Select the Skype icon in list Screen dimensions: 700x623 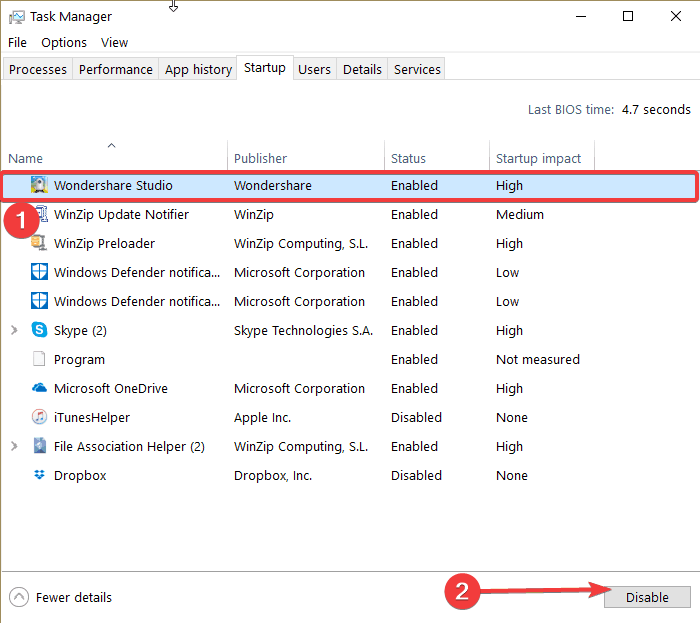pos(39,330)
